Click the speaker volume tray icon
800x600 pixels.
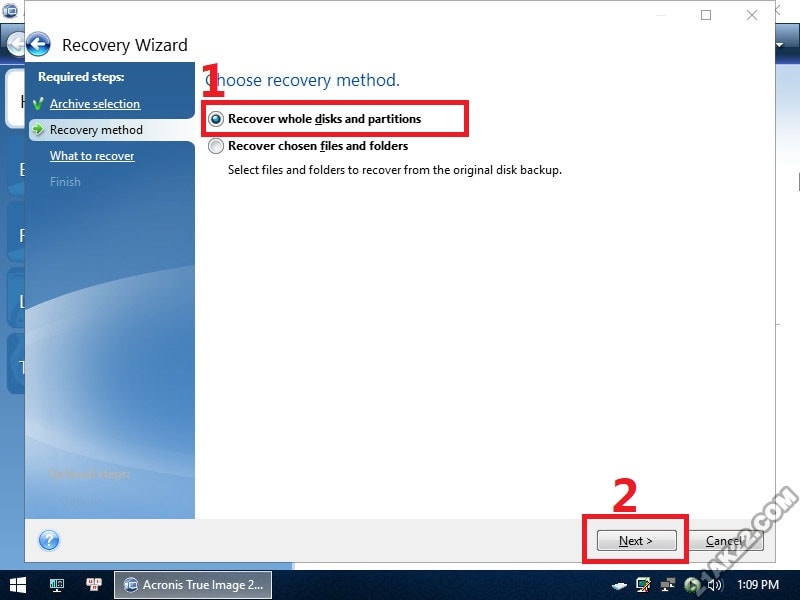point(715,585)
